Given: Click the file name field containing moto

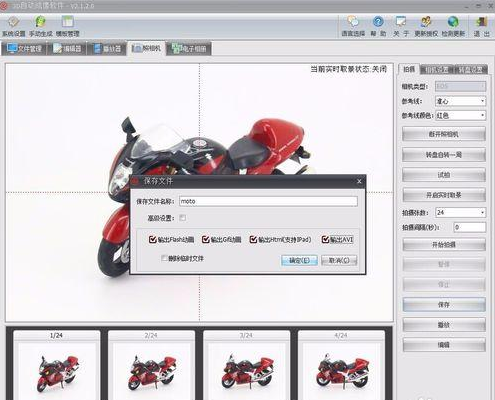Looking at the screenshot, I should click(x=268, y=201).
